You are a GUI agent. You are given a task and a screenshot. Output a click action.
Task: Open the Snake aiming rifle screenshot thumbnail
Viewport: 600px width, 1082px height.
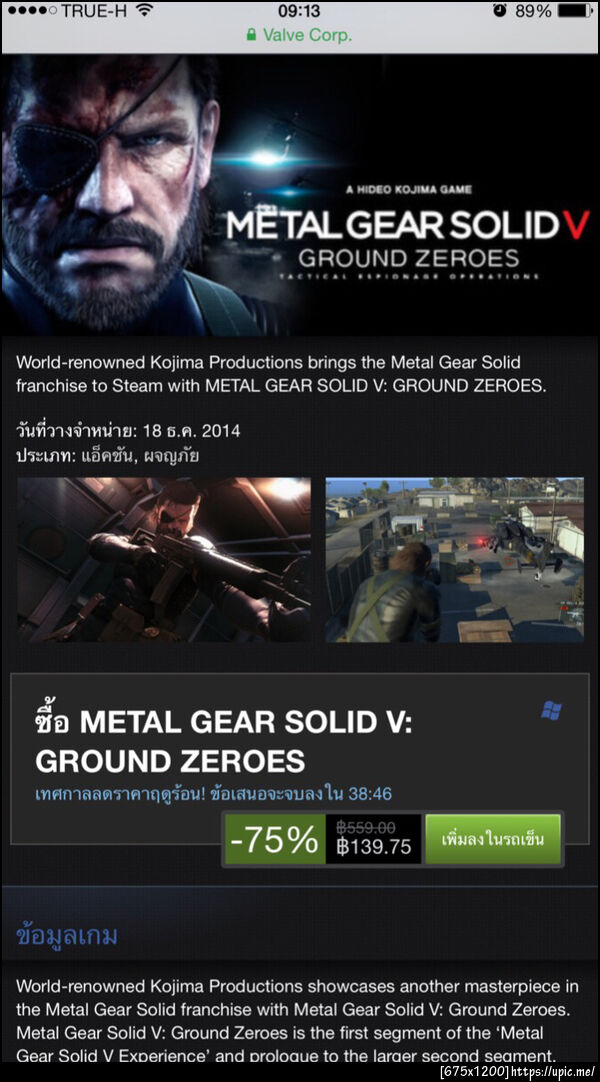[163, 560]
